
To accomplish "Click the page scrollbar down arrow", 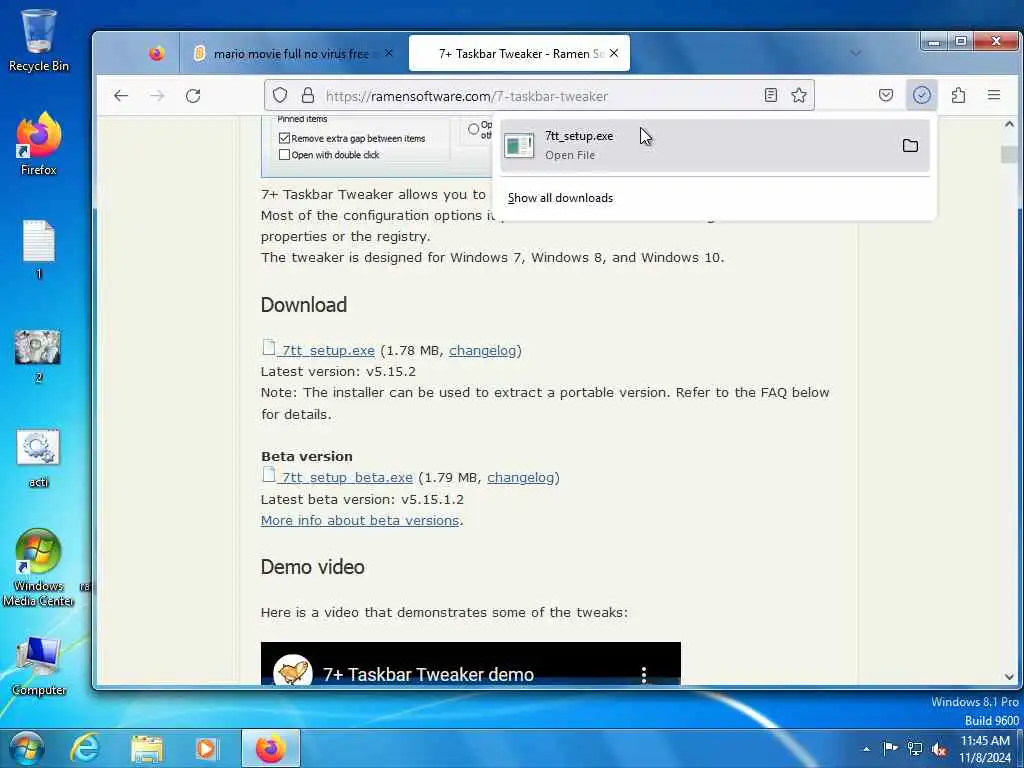I will coord(1009,677).
